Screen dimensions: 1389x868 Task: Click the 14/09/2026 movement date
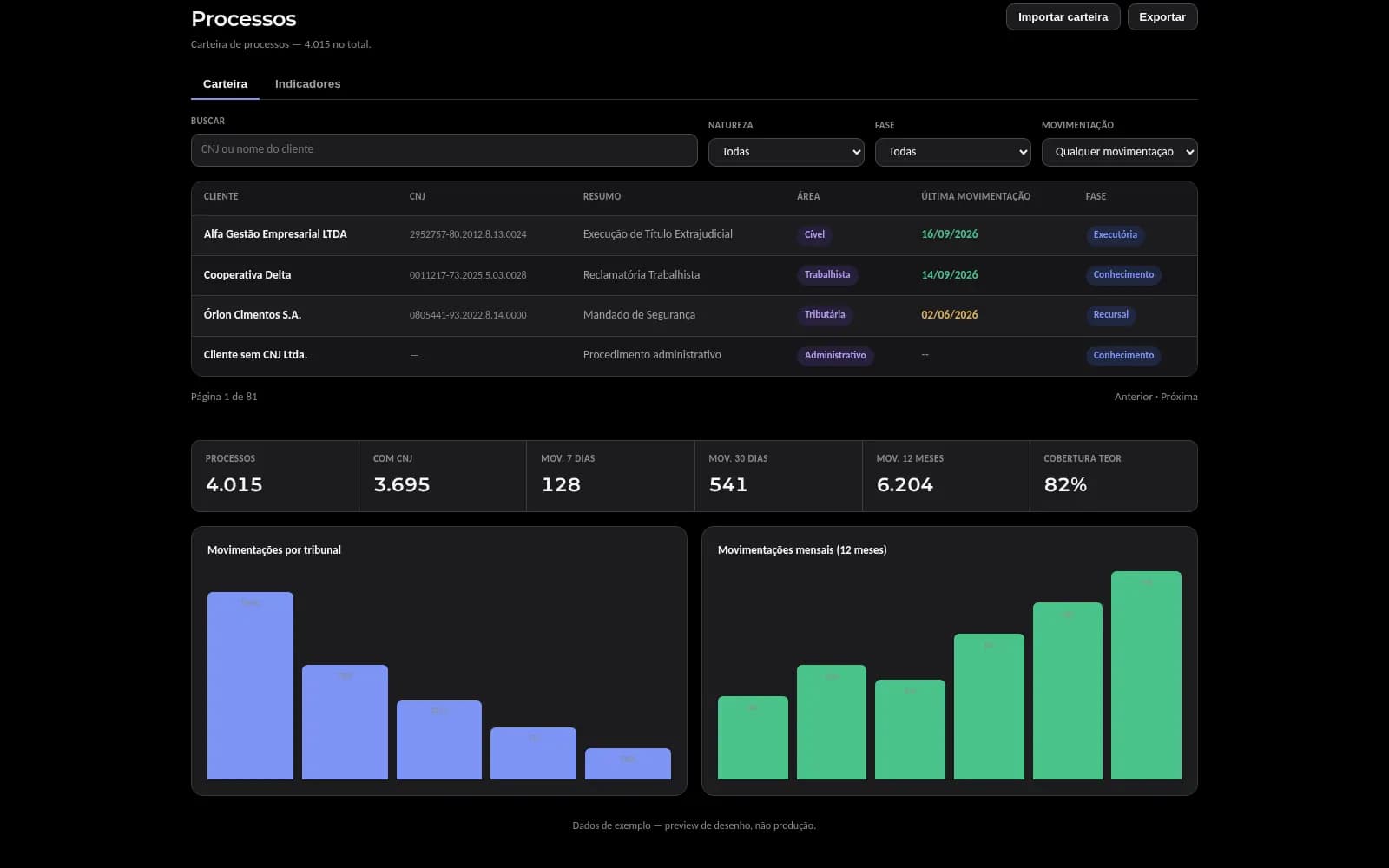point(950,275)
